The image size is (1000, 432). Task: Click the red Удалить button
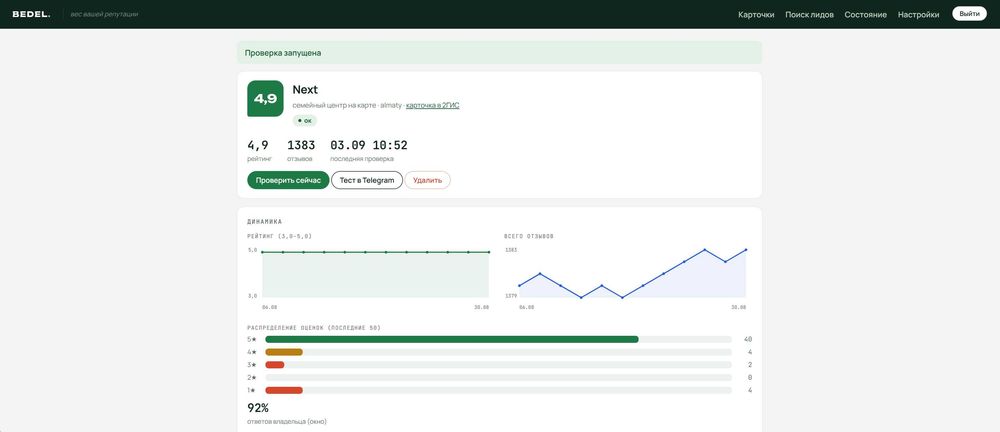[x=427, y=180]
